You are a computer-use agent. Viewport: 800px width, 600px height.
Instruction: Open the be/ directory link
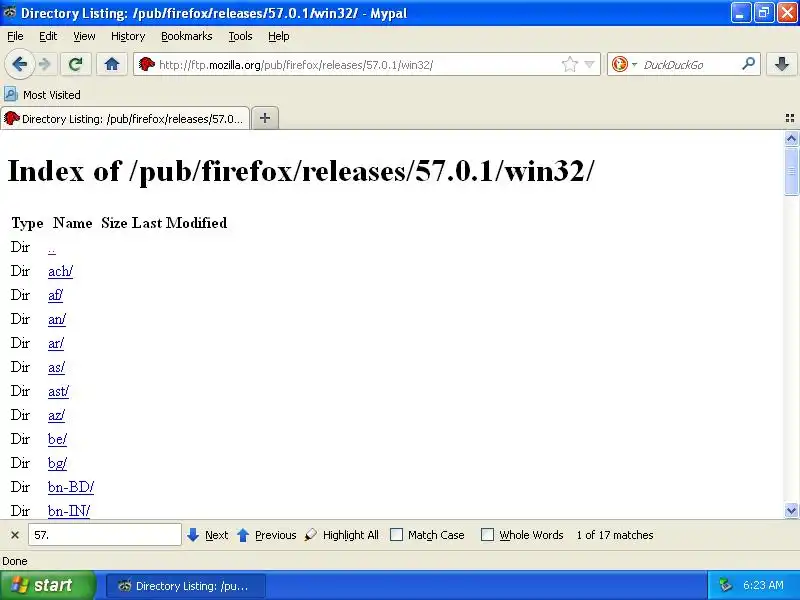pos(57,439)
